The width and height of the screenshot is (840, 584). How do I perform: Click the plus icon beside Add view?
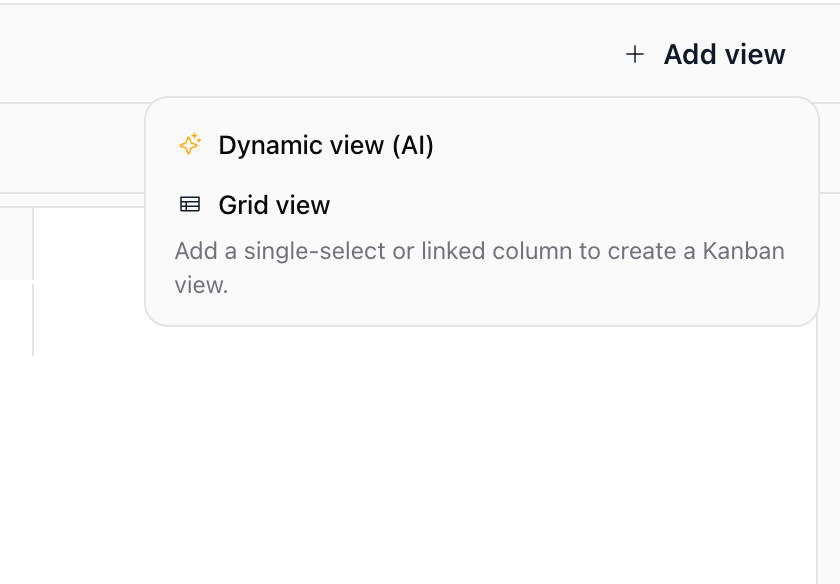pos(635,55)
